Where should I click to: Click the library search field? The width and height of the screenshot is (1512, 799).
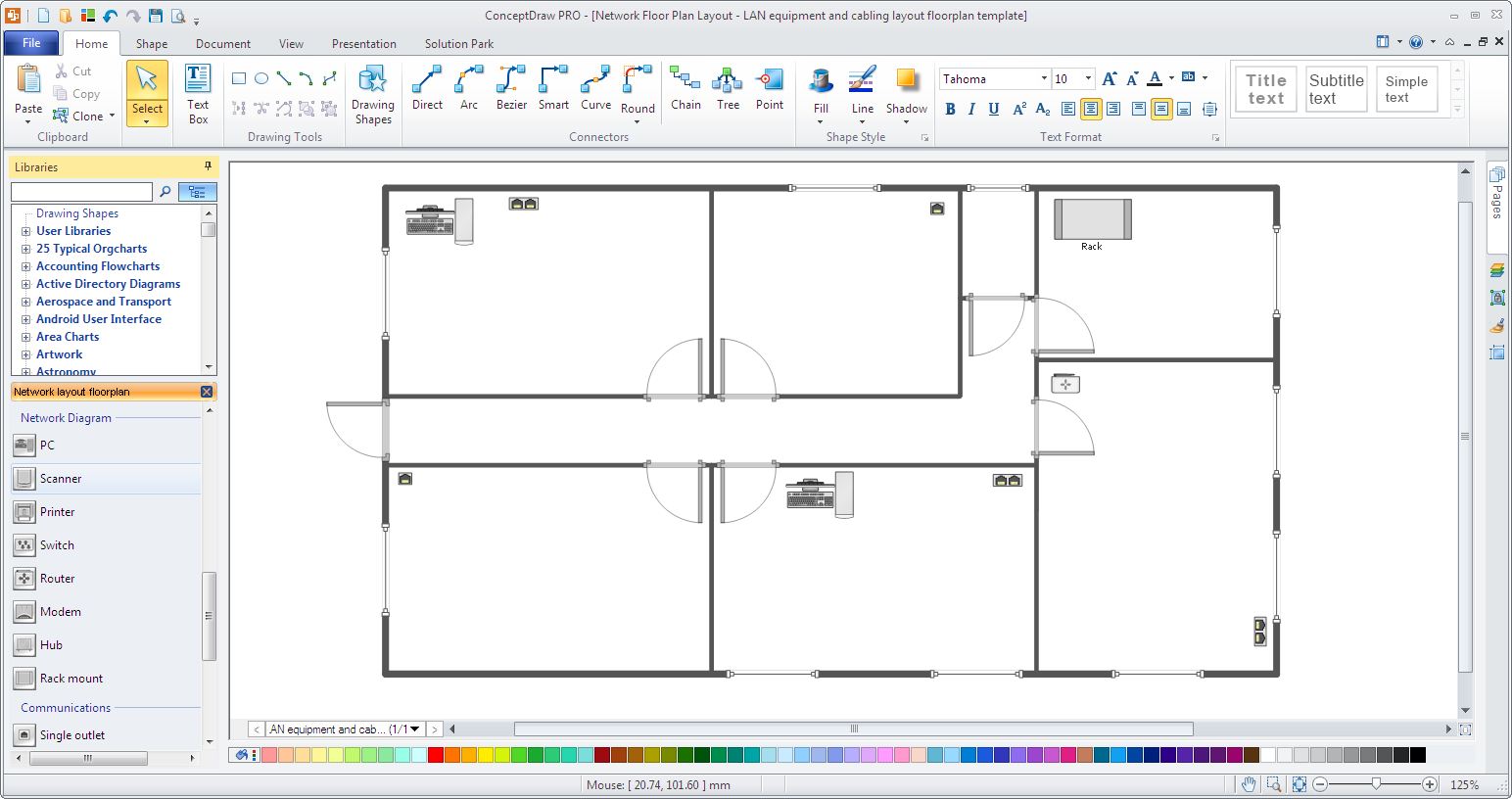click(82, 192)
